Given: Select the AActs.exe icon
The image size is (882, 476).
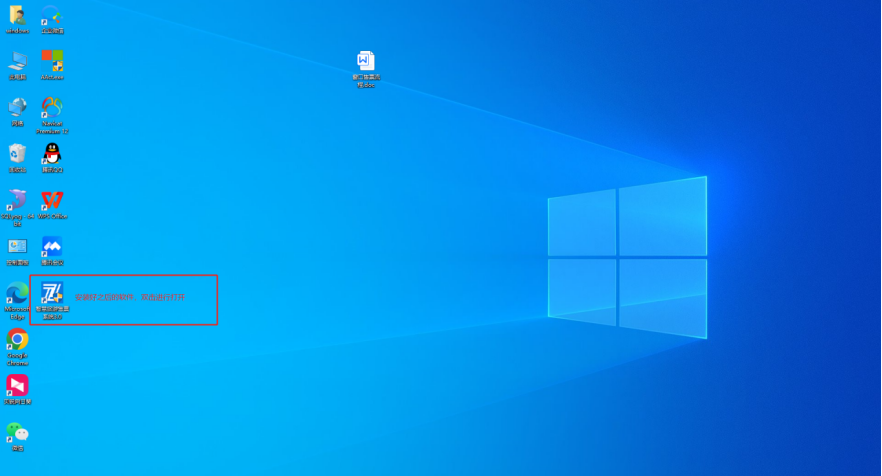Looking at the screenshot, I should click(52, 62).
